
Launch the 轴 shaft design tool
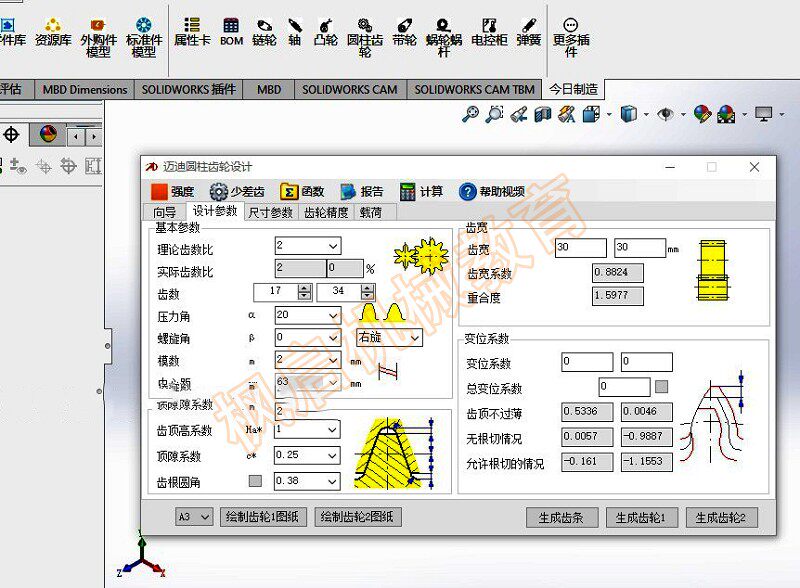(295, 33)
